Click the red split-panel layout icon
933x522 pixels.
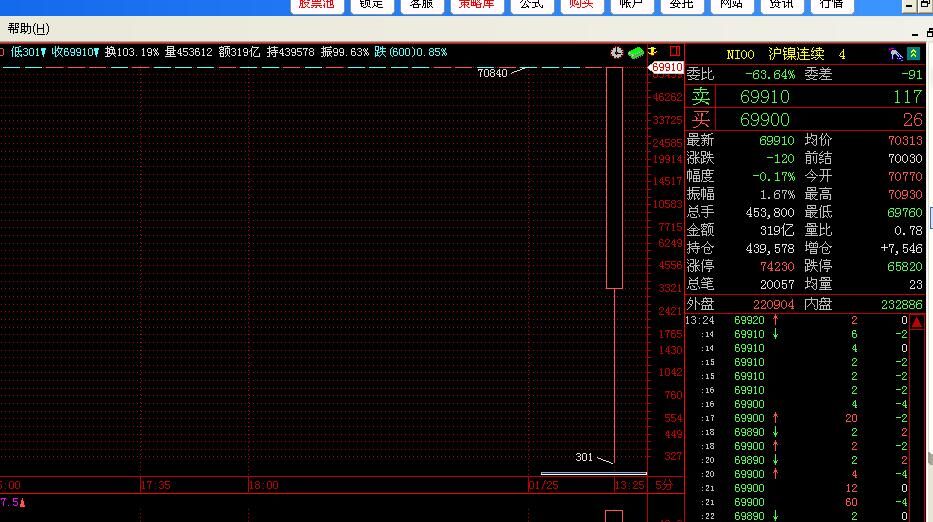(675, 52)
